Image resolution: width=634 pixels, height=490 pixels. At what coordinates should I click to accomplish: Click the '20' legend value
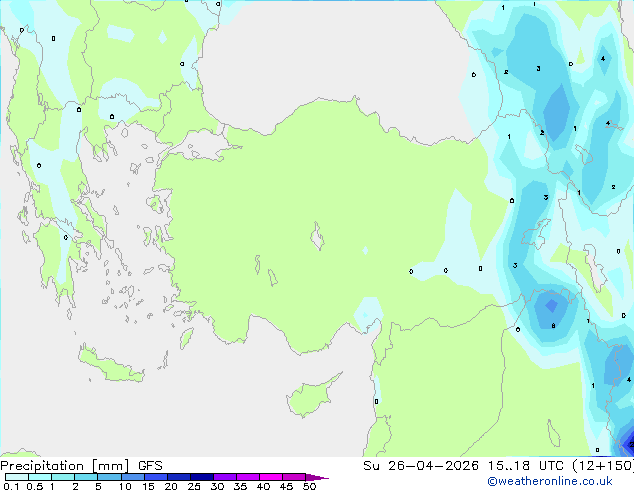point(171,486)
